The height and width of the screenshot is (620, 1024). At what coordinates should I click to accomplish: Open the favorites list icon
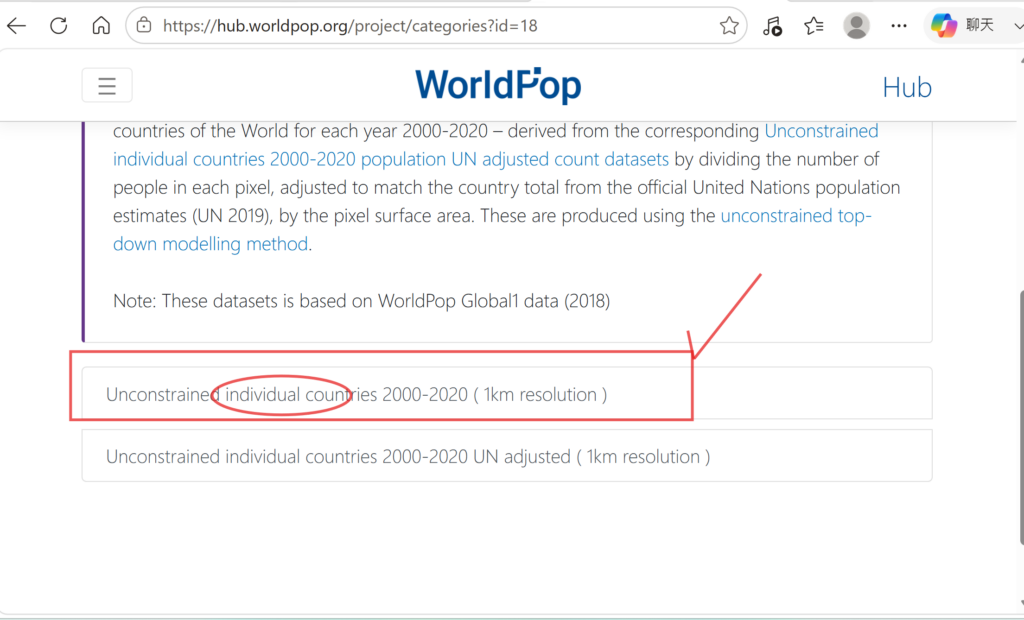tap(814, 25)
